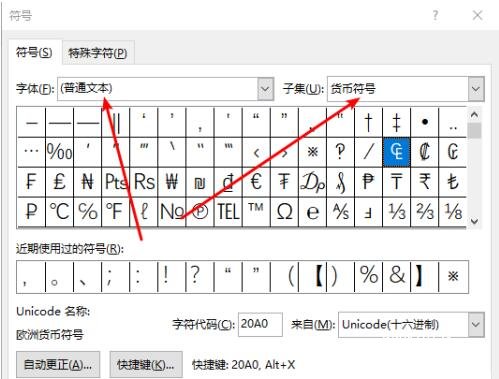Select the cruzeiro ₢ currency symbol
The image size is (499, 379).
[x=453, y=152]
